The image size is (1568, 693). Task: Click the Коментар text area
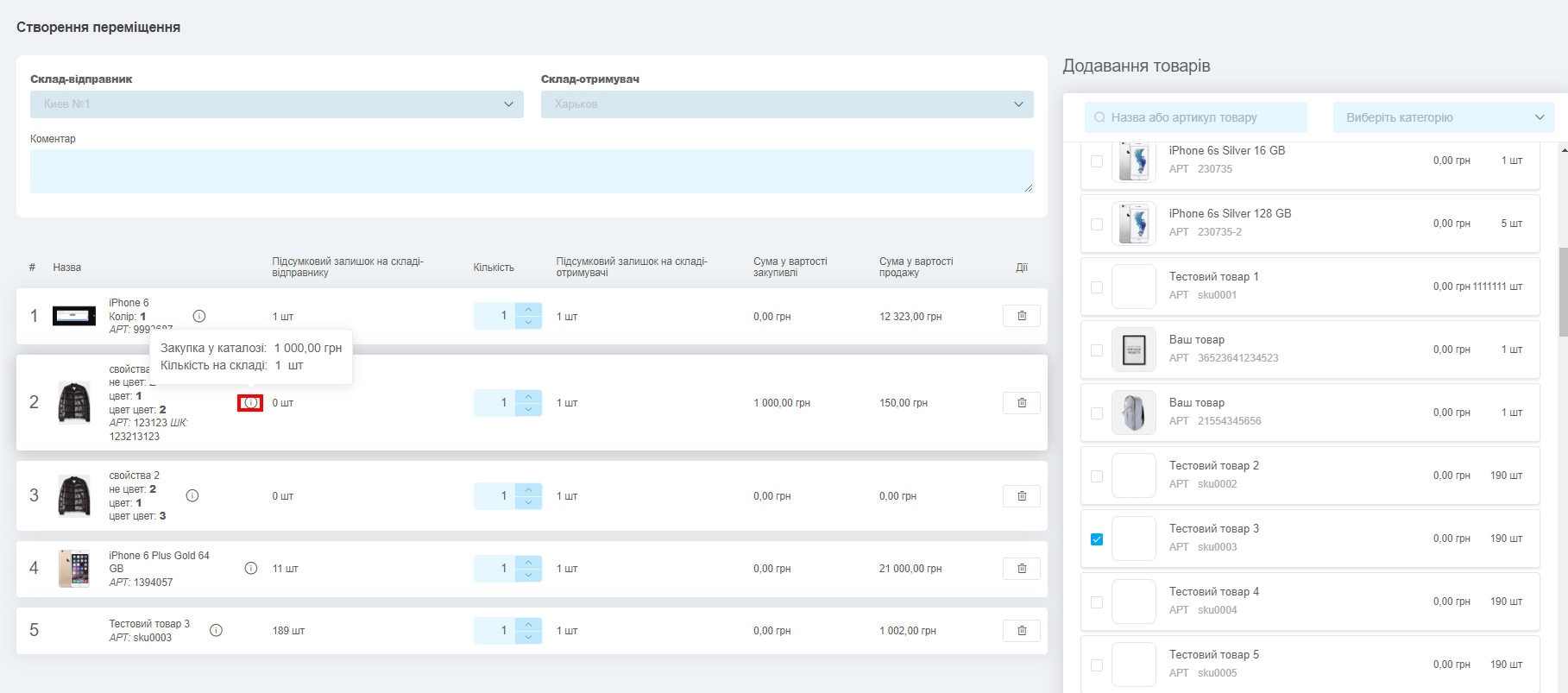pyautogui.click(x=532, y=171)
